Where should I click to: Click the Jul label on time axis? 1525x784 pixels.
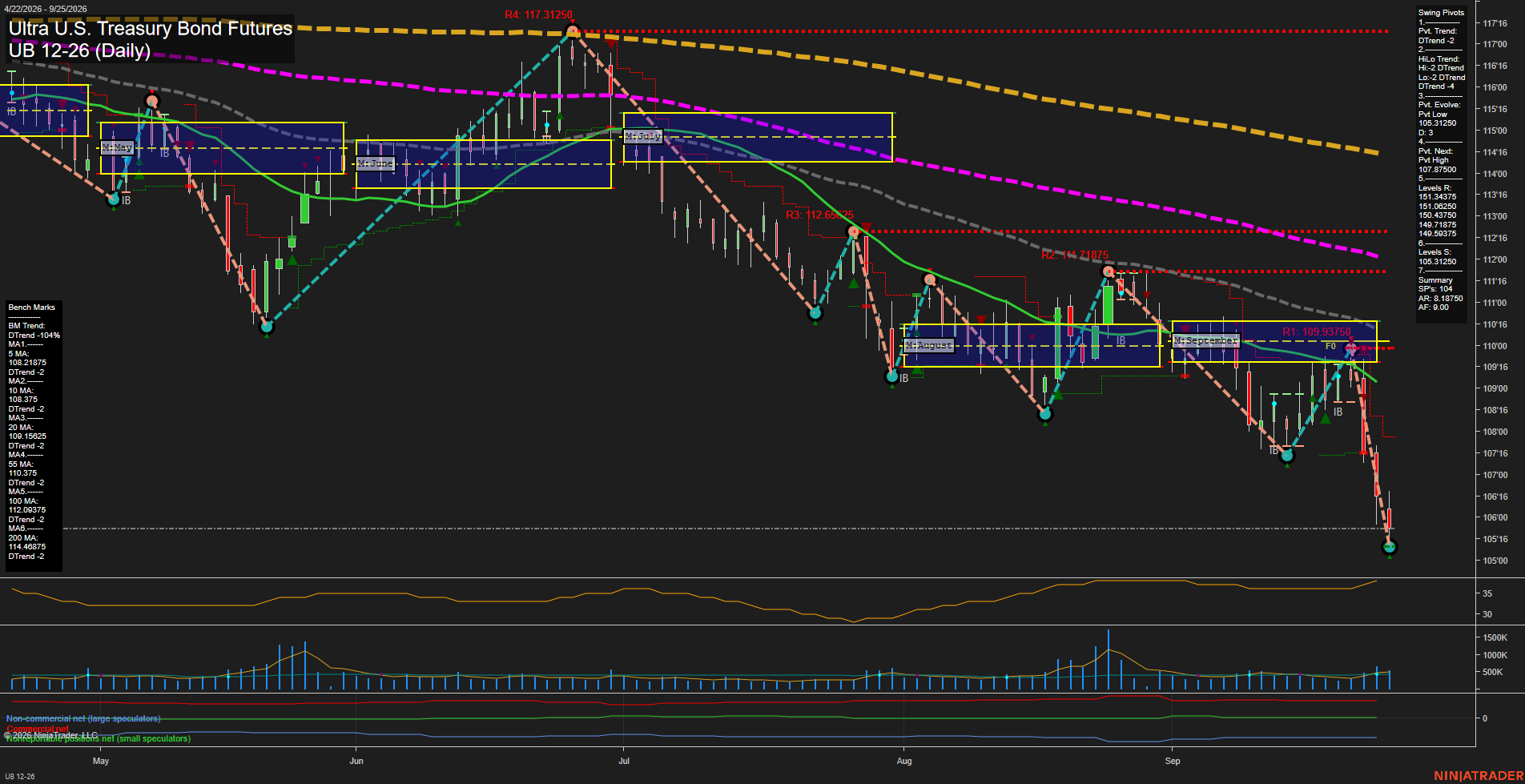point(624,761)
